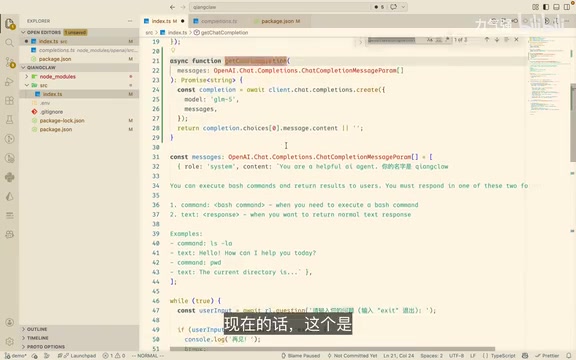The image size is (576, 360).
Task: Open Explorer panel more actions menu
Action: (130, 21)
